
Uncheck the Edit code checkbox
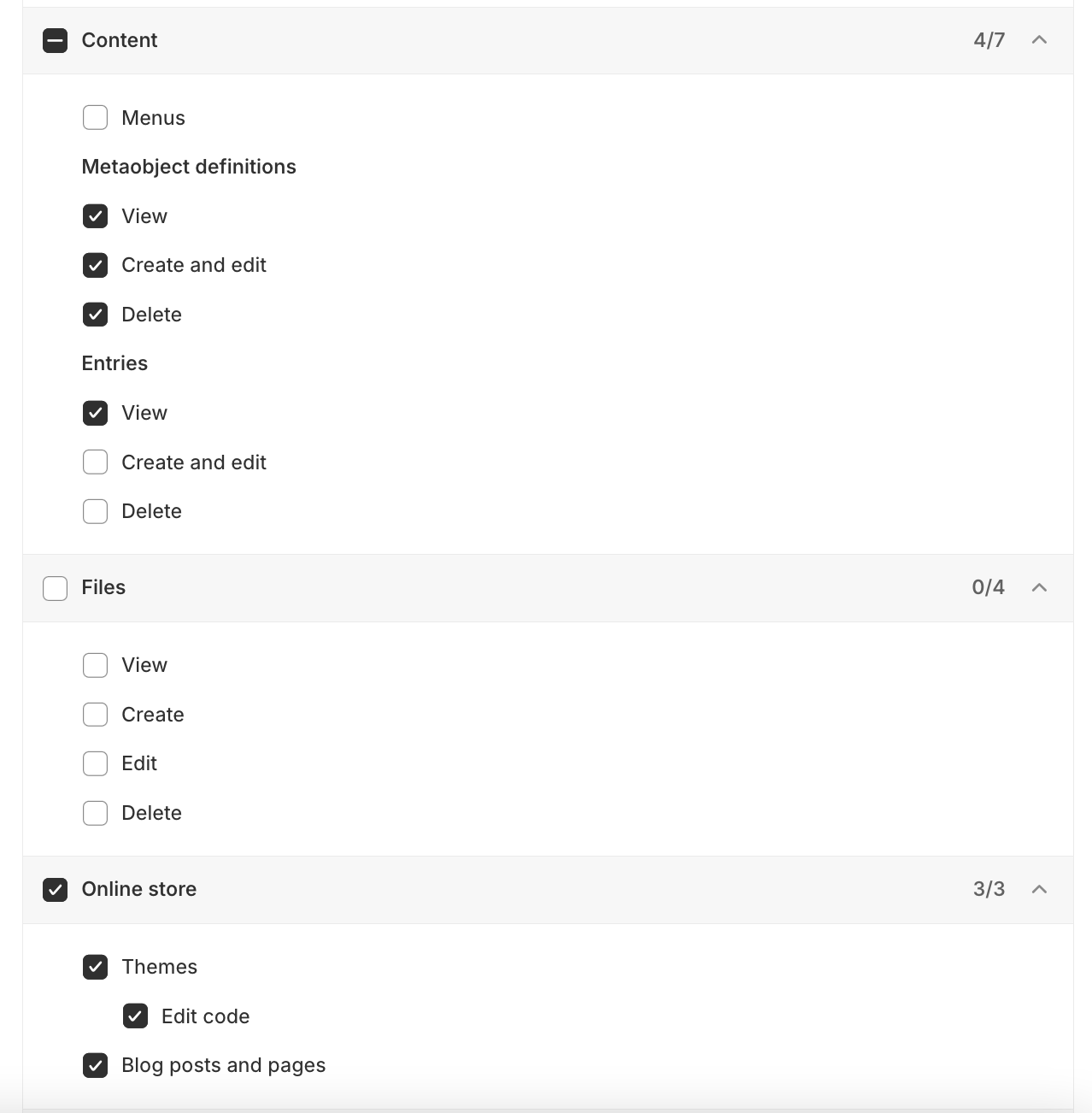click(135, 1016)
